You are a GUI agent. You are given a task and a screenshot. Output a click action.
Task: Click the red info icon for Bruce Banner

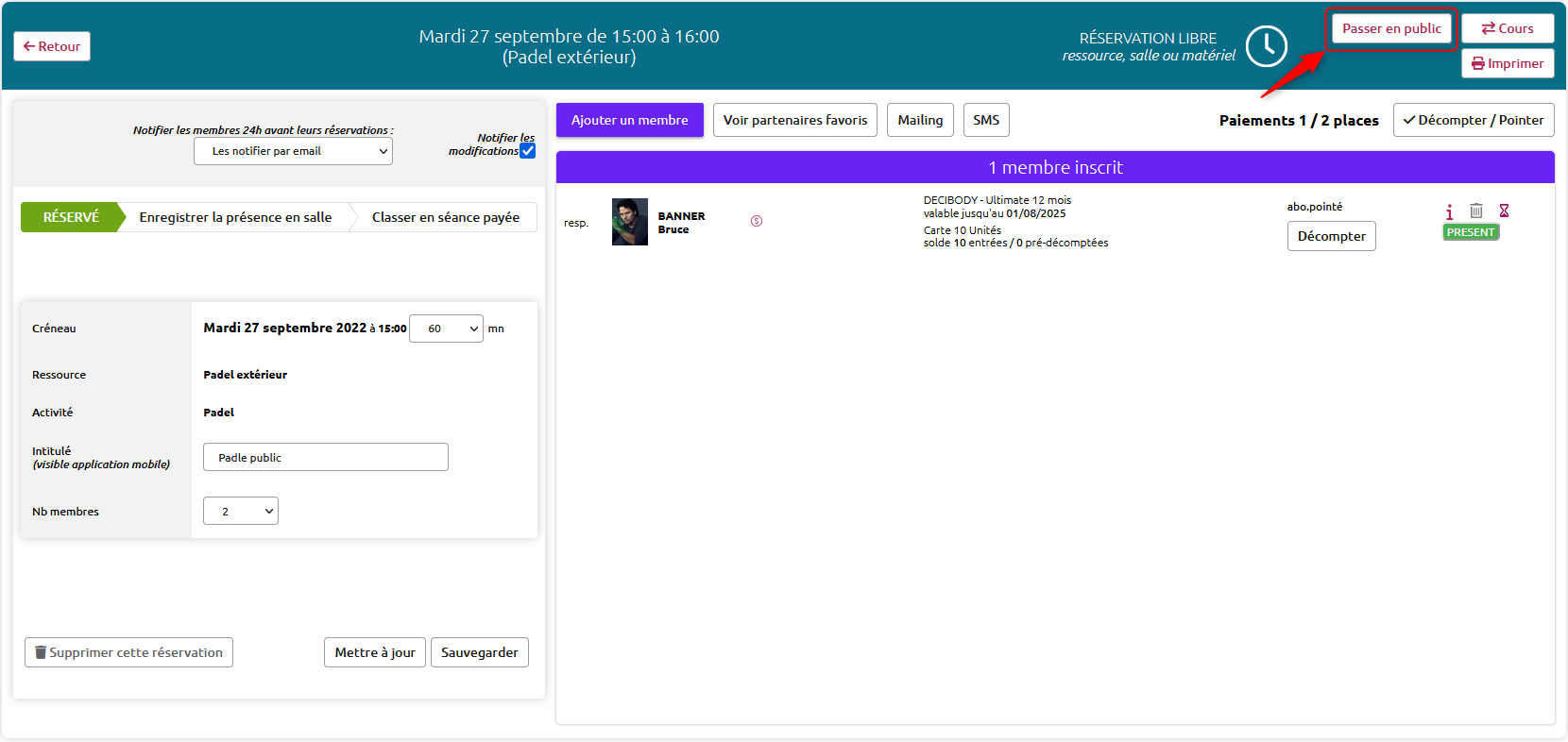coord(1450,211)
